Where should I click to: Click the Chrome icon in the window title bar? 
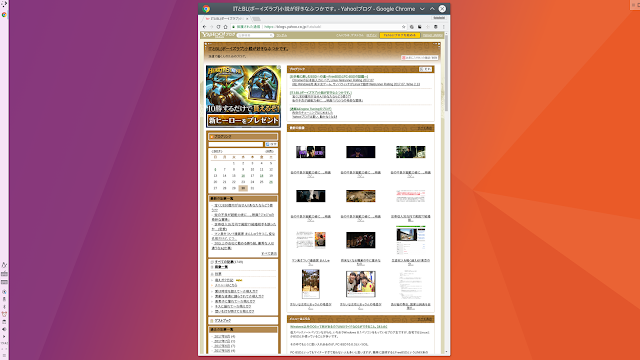pos(206,9)
